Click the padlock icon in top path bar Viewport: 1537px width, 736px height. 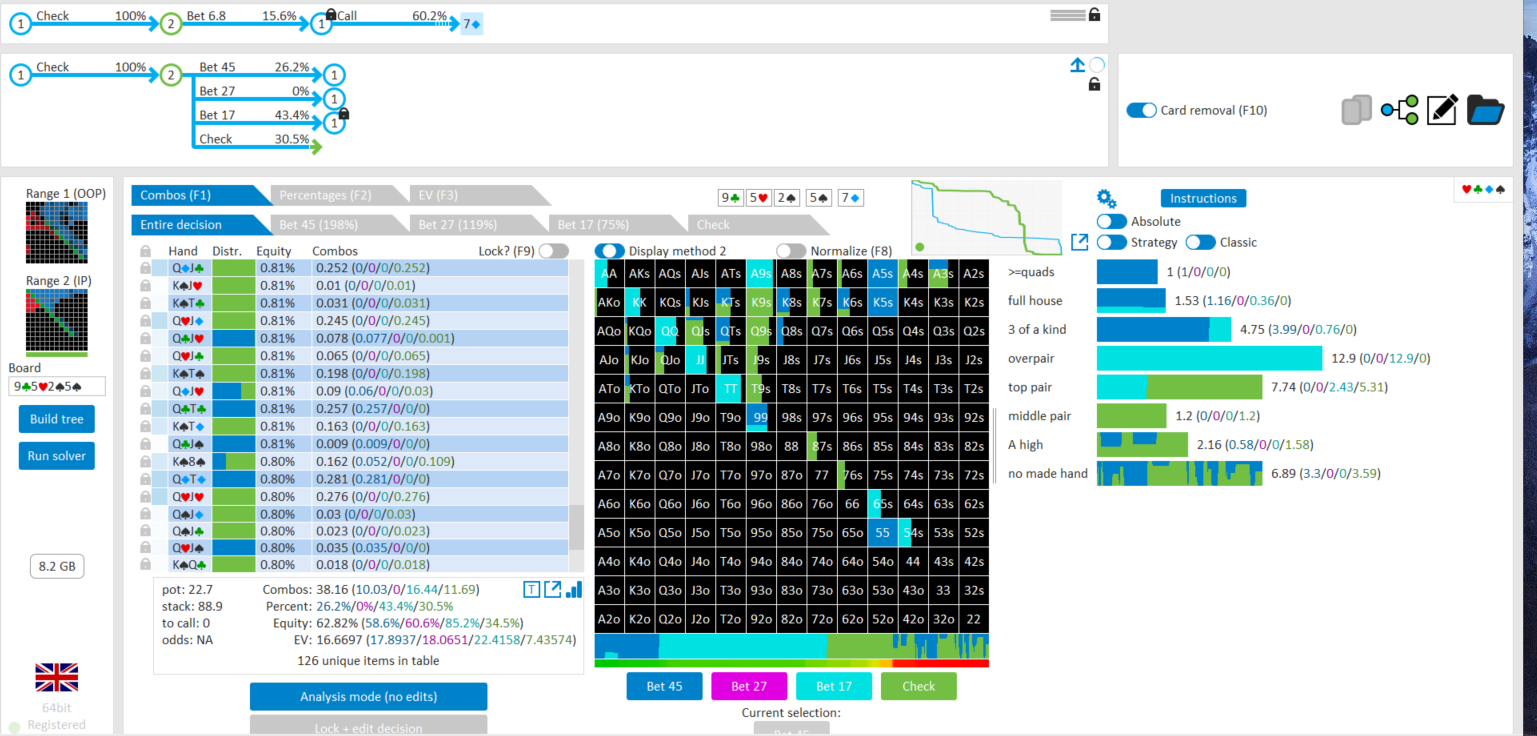(x=1094, y=15)
